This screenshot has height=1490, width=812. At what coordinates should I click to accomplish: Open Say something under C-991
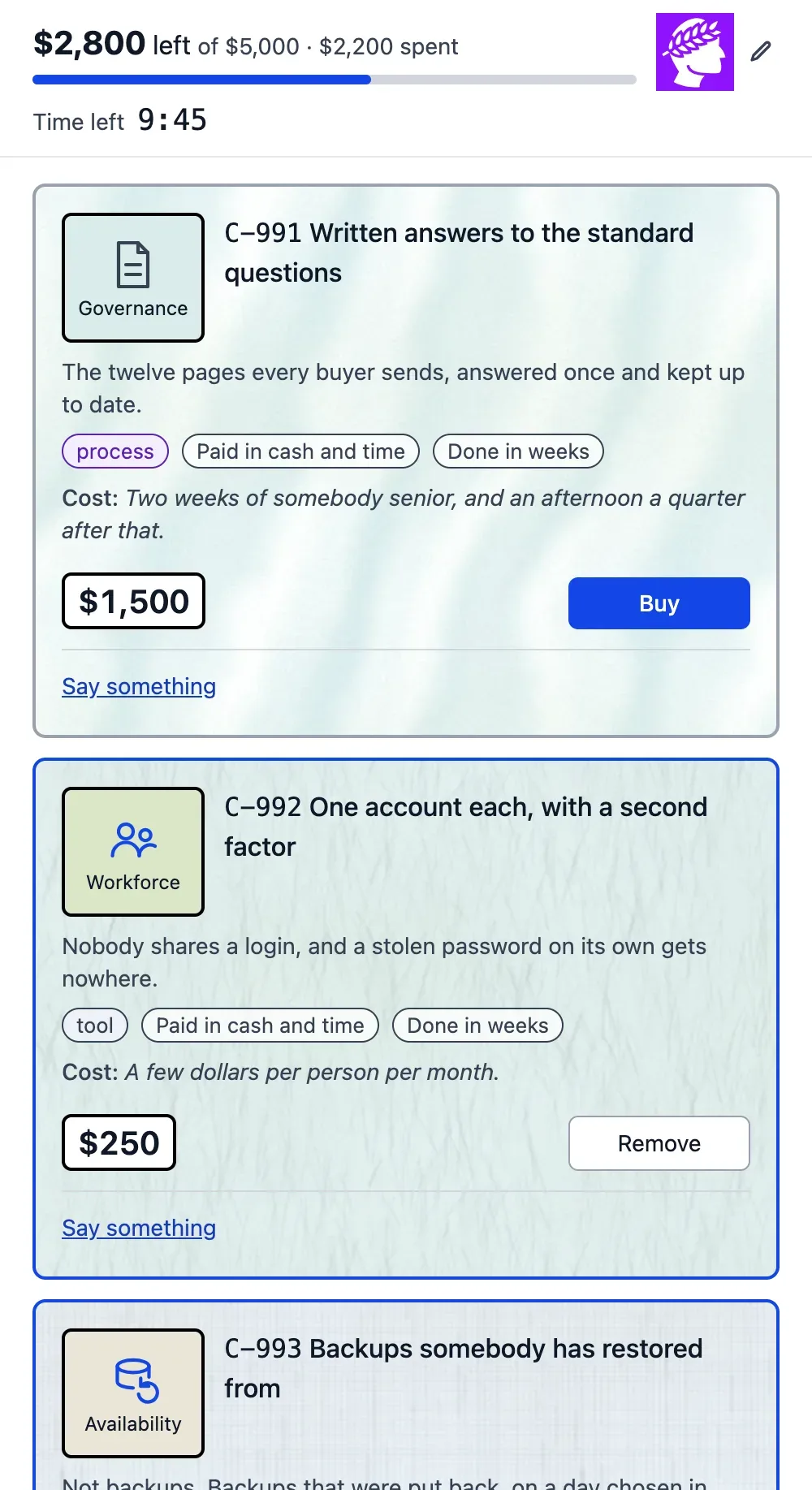(x=139, y=686)
